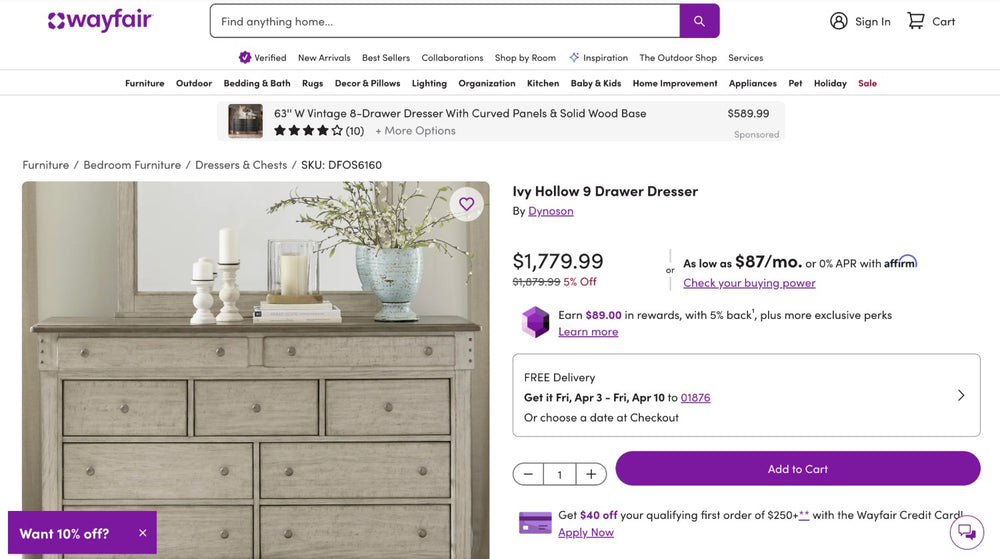Viewport: 1000px width, 559px height.
Task: Click the purple search magnifier button
Action: (x=699, y=21)
